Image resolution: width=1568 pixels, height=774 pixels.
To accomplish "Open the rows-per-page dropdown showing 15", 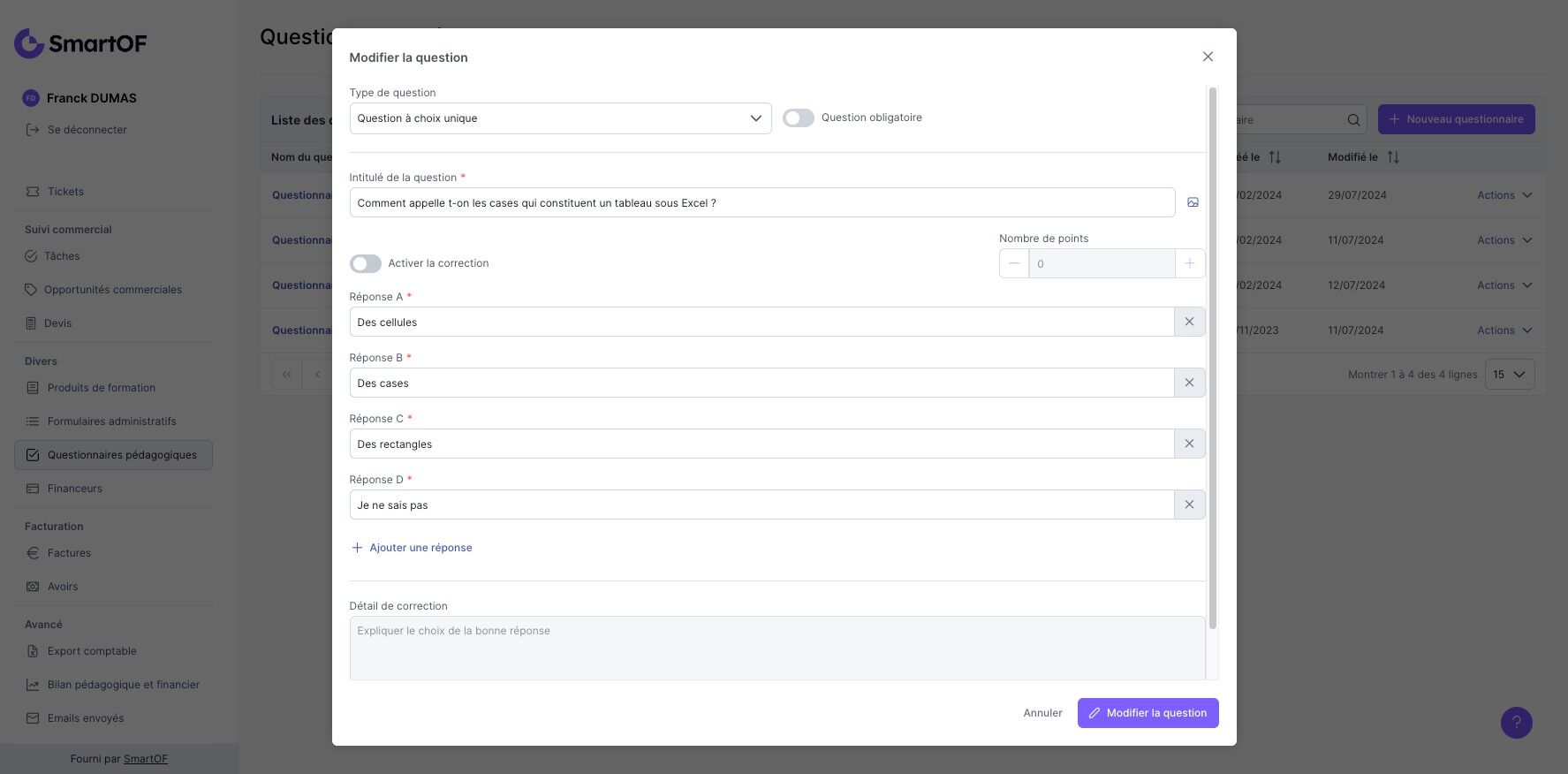I will tap(1509, 374).
